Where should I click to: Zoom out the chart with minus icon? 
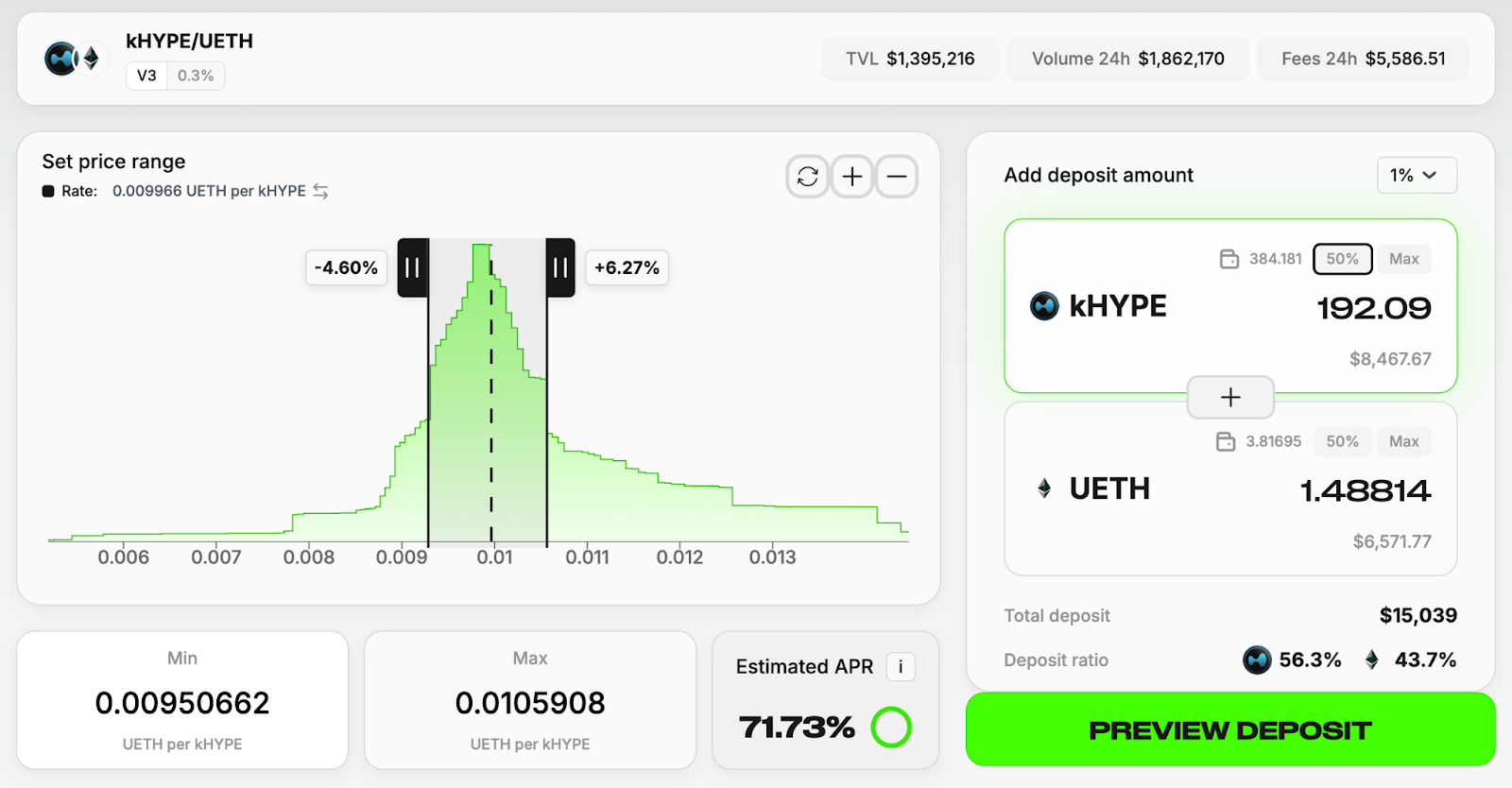tap(897, 177)
